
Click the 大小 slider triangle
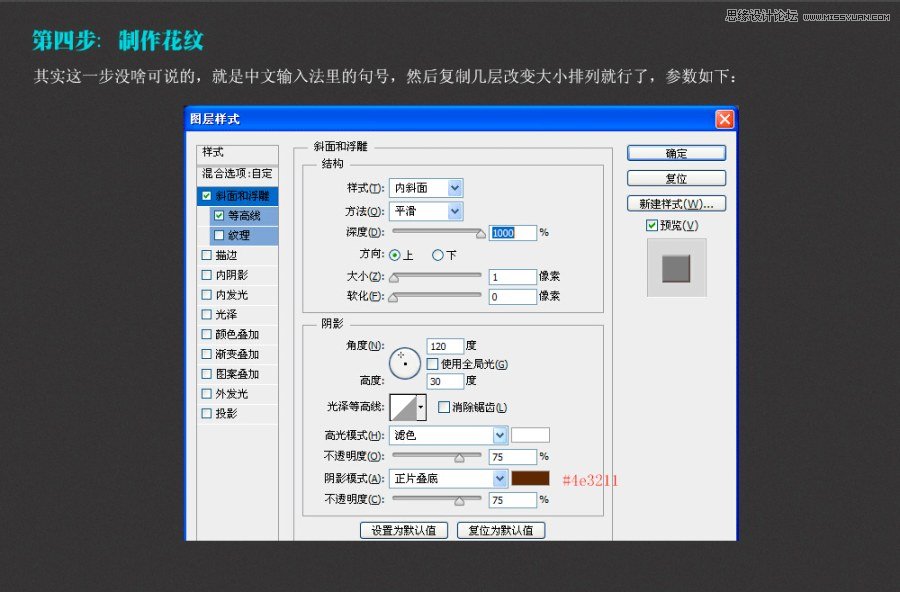(x=393, y=277)
